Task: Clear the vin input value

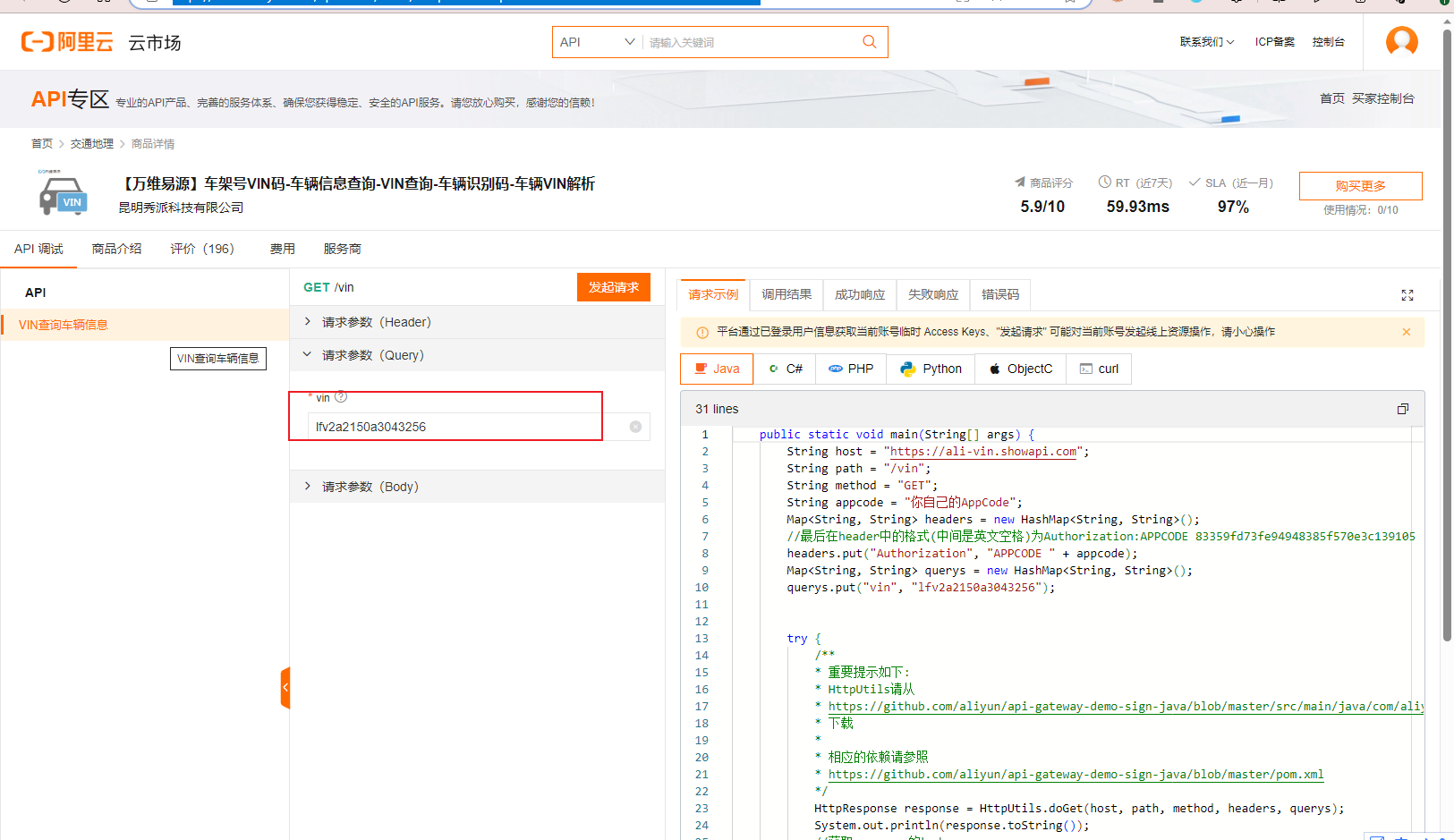Action: [x=635, y=427]
